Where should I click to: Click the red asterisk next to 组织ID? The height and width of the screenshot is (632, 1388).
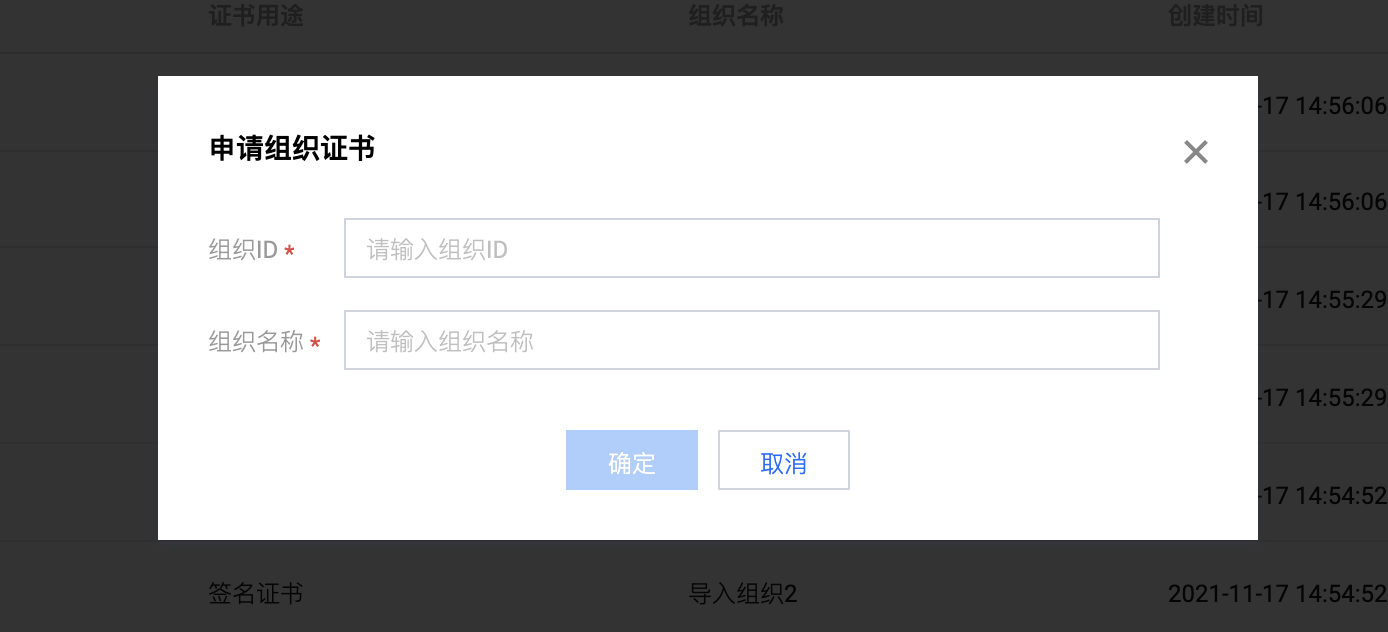click(x=289, y=251)
